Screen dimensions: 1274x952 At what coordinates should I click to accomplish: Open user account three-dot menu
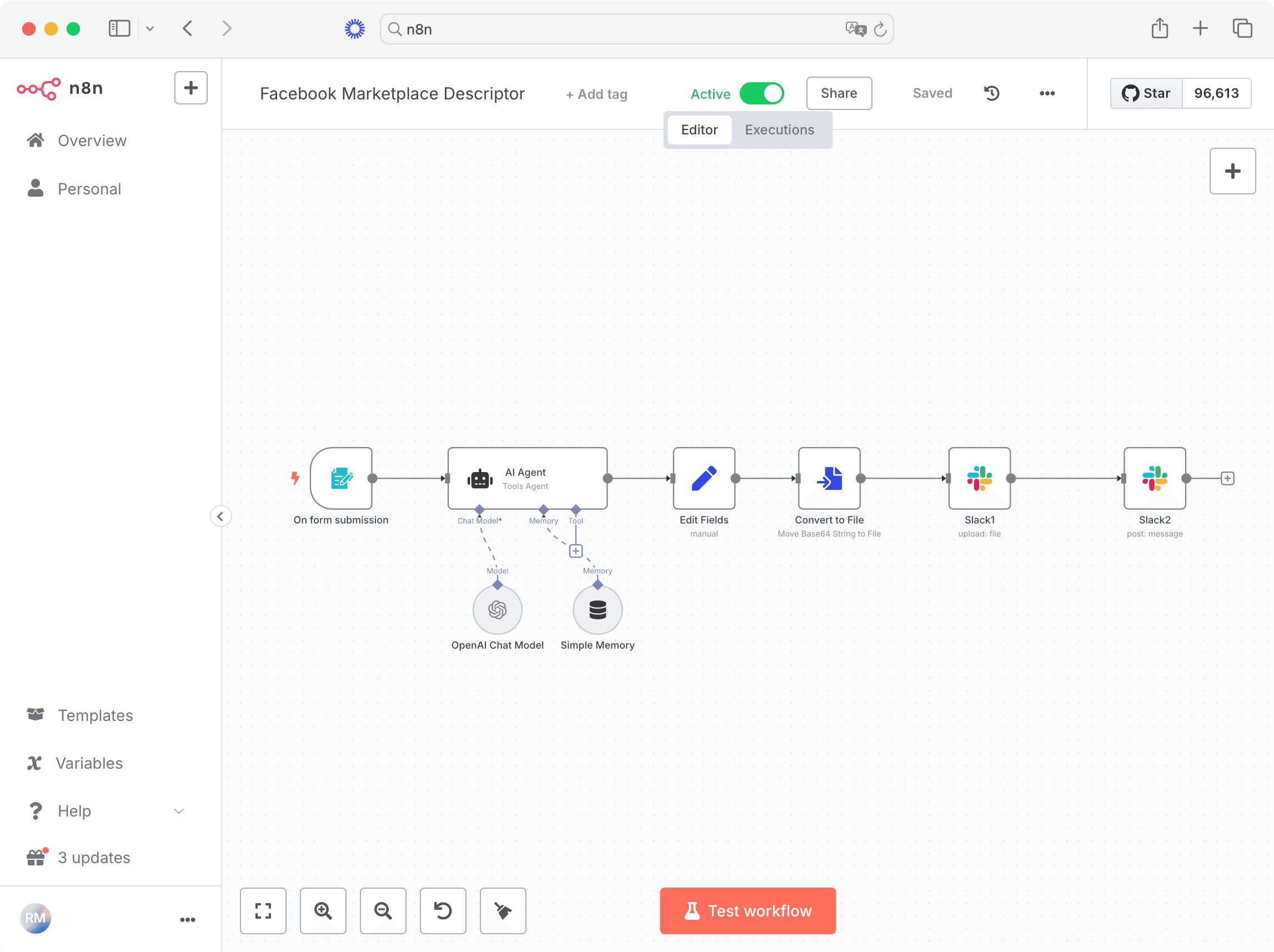[x=187, y=919]
